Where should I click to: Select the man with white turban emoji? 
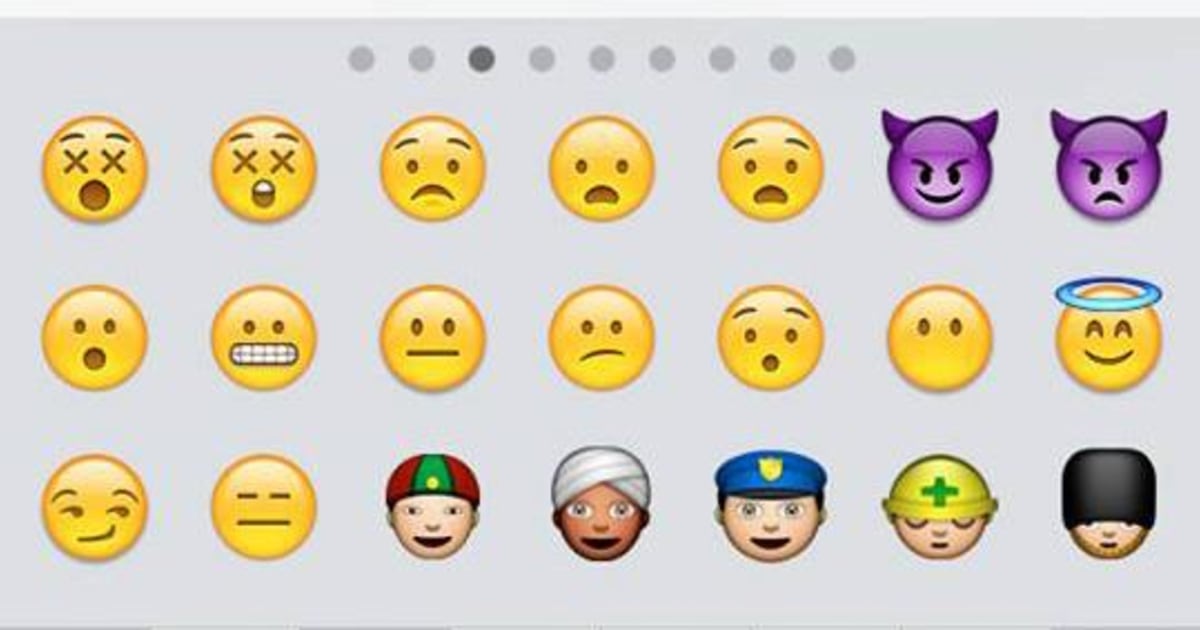point(601,503)
